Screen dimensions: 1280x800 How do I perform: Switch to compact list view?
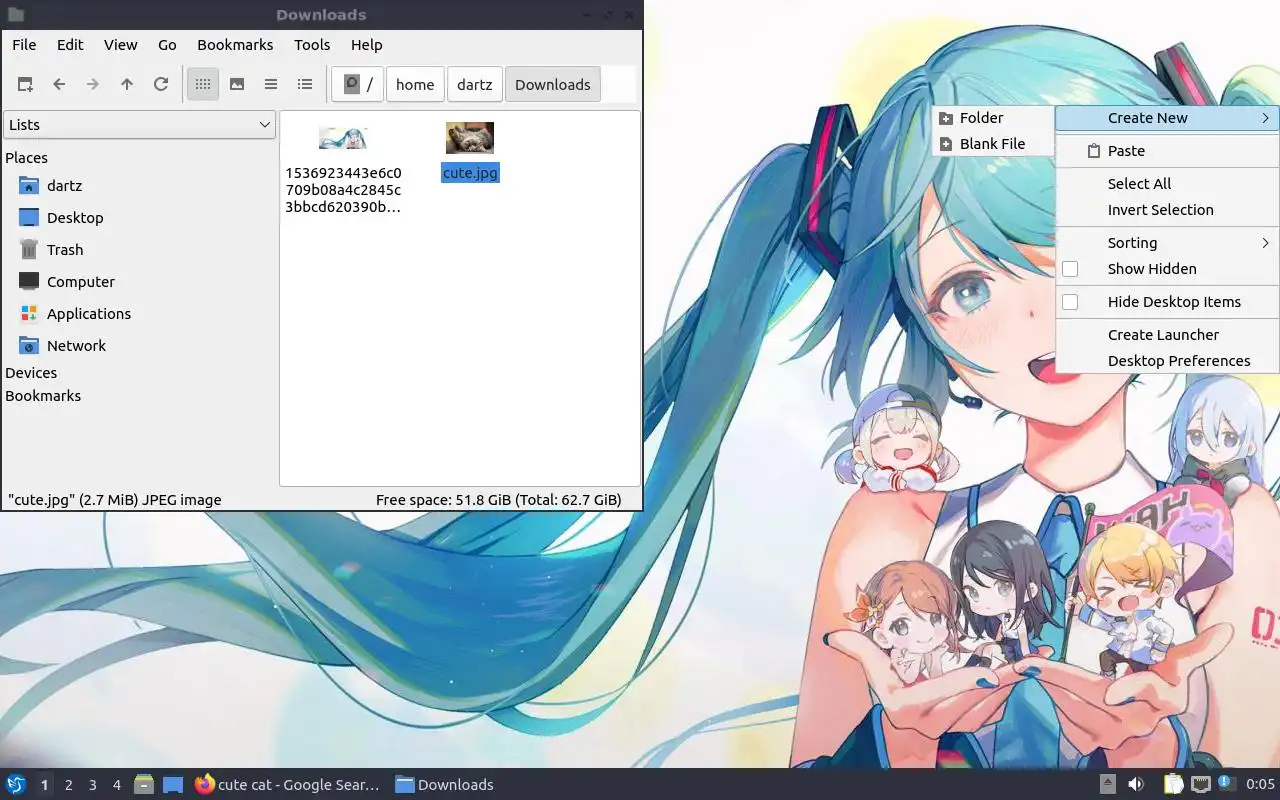click(x=271, y=85)
